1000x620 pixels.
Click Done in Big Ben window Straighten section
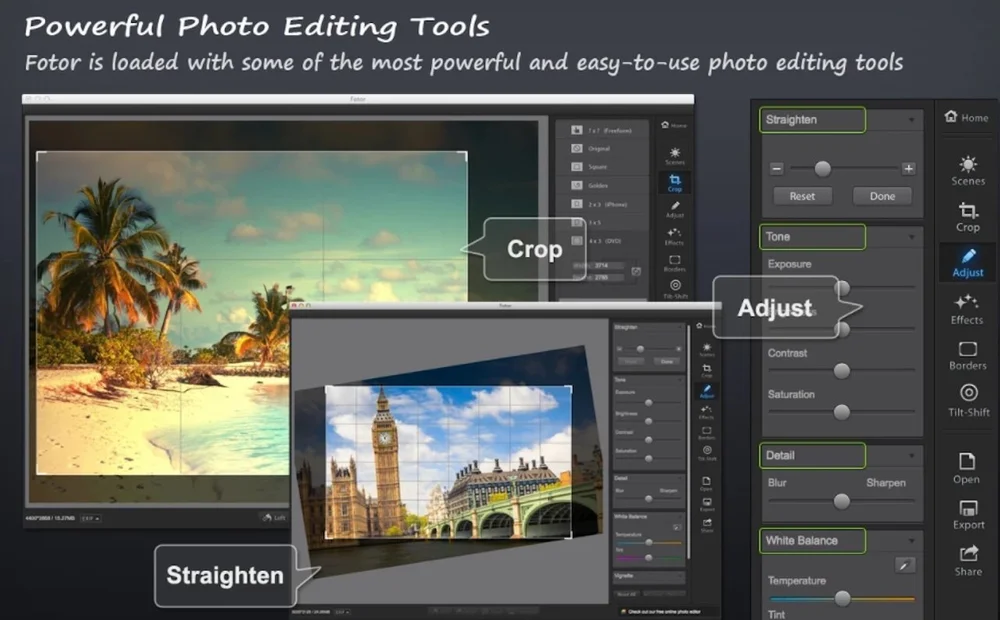(x=666, y=362)
